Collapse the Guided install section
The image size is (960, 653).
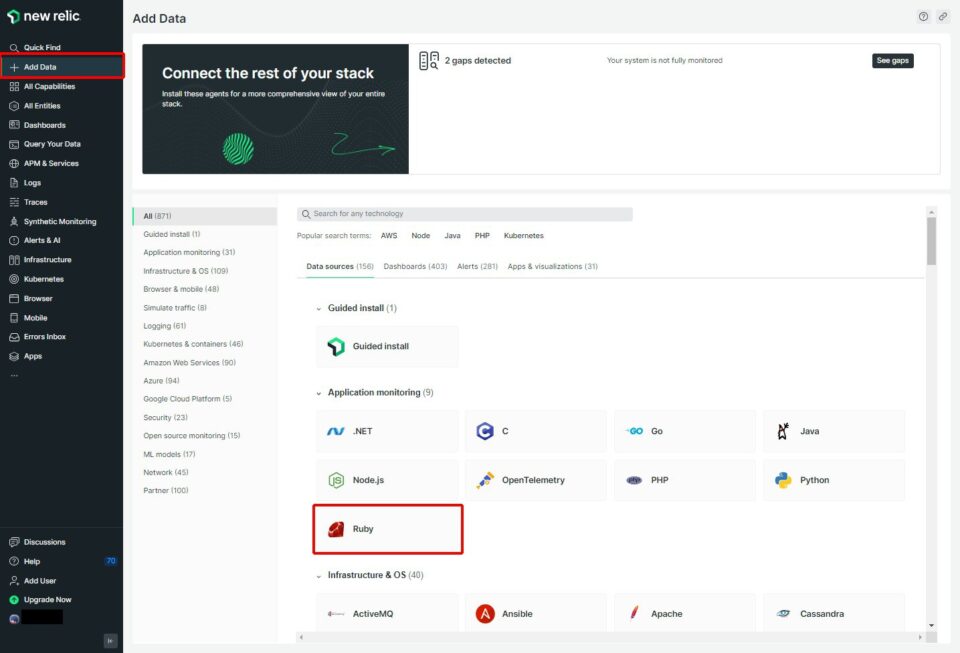coord(318,307)
